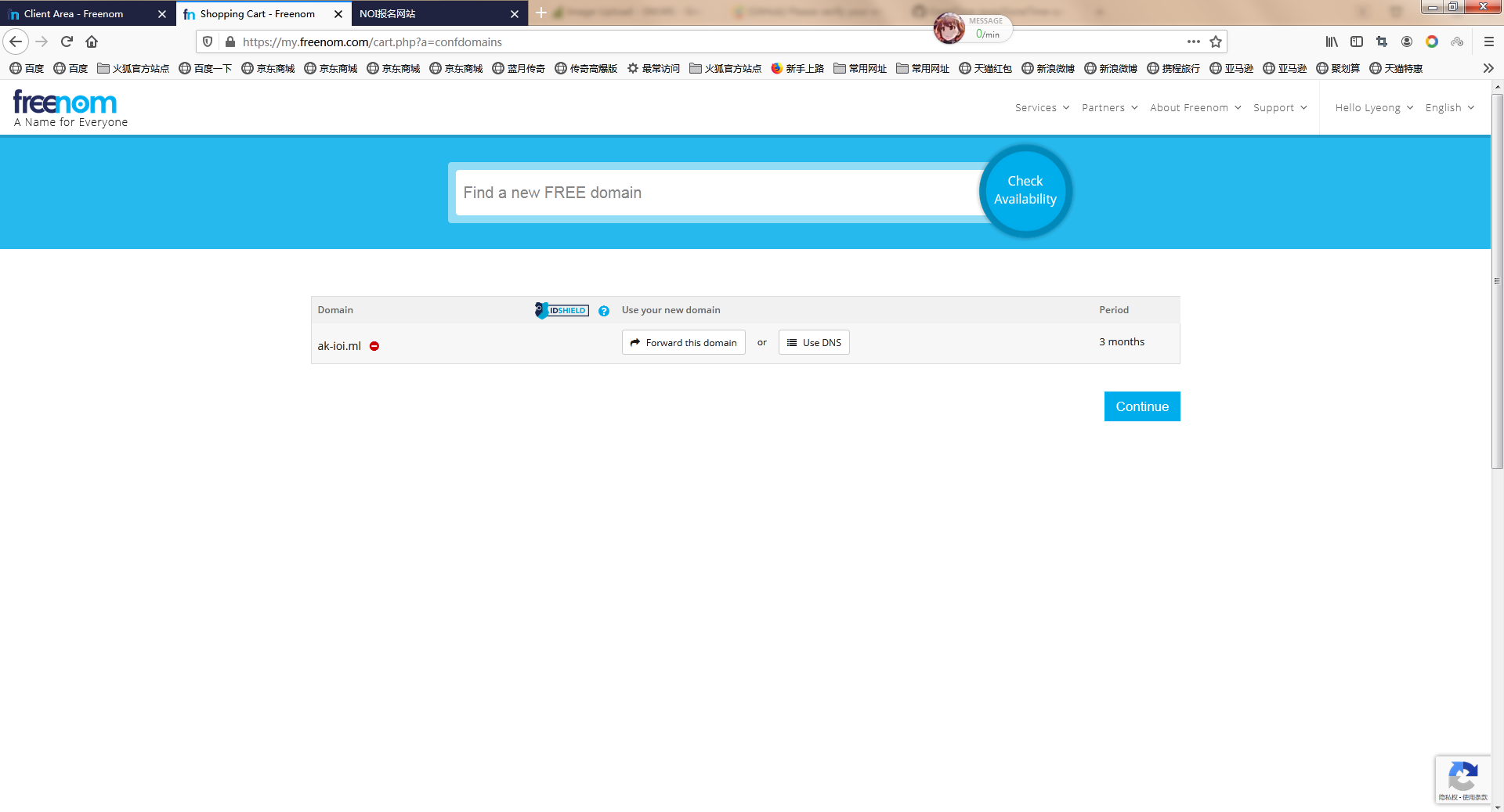Click the browser forward arrow
This screenshot has width=1504, height=812.
click(x=42, y=42)
